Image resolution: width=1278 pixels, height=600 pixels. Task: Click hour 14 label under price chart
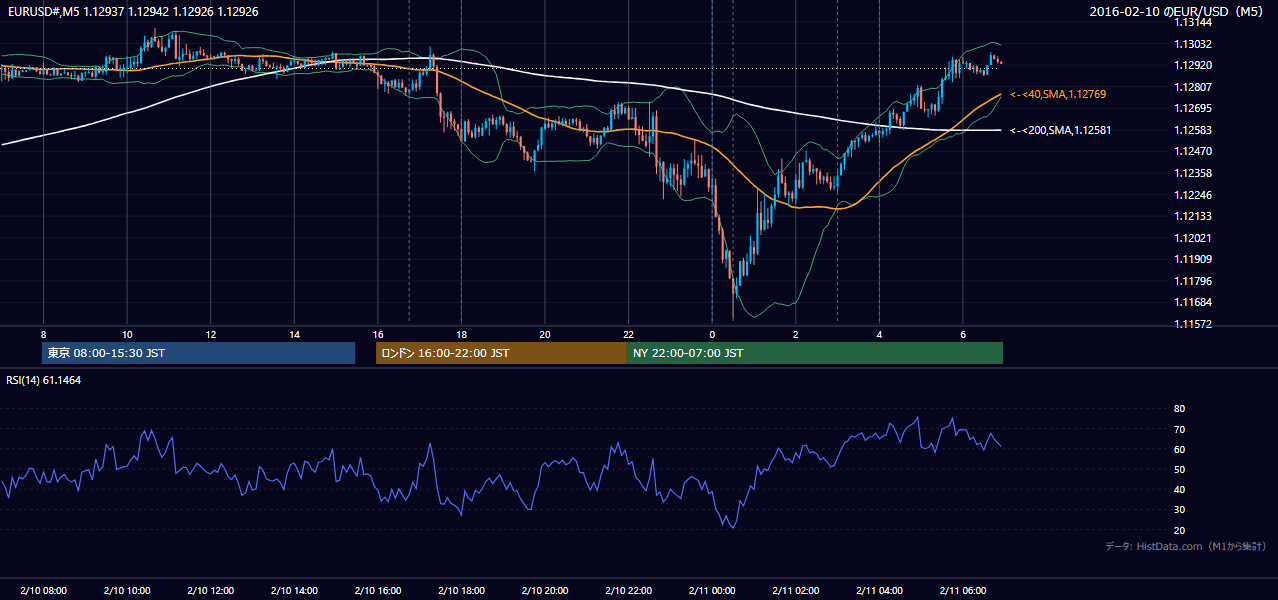click(294, 334)
